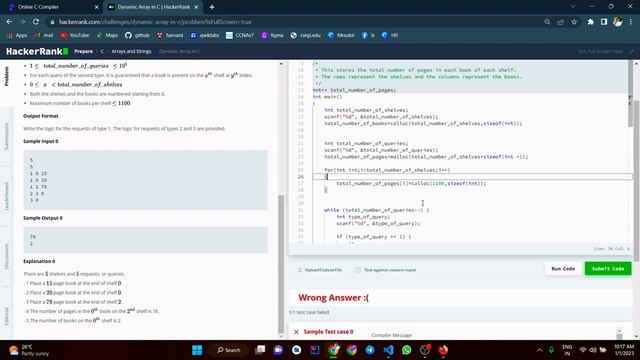Open a new browser tab
The image size is (640, 360).
coord(212,7)
